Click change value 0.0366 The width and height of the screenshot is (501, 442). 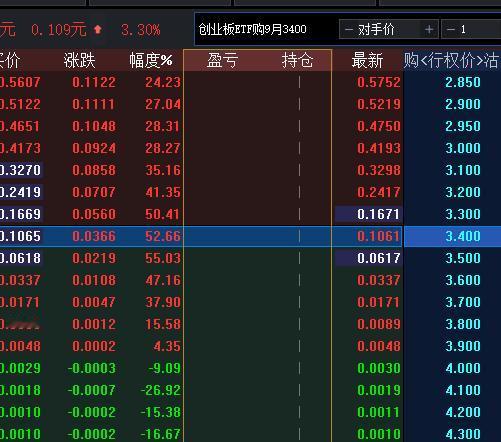(94, 236)
